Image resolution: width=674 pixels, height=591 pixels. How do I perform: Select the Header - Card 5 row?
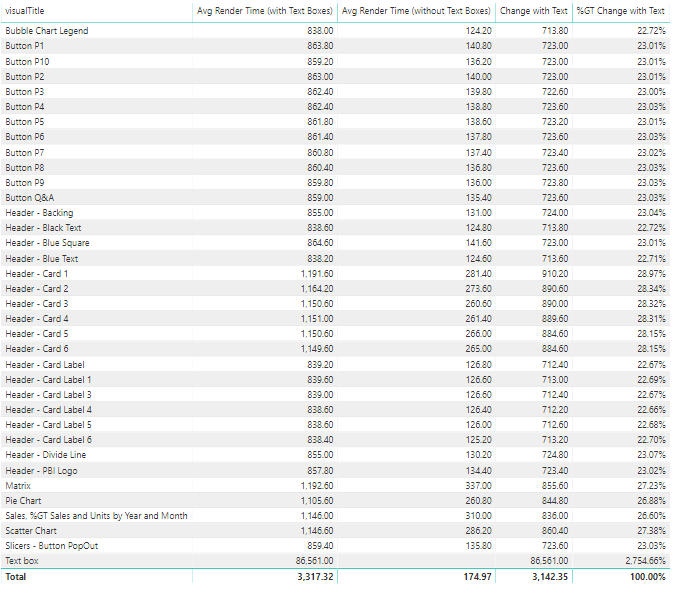(335, 334)
